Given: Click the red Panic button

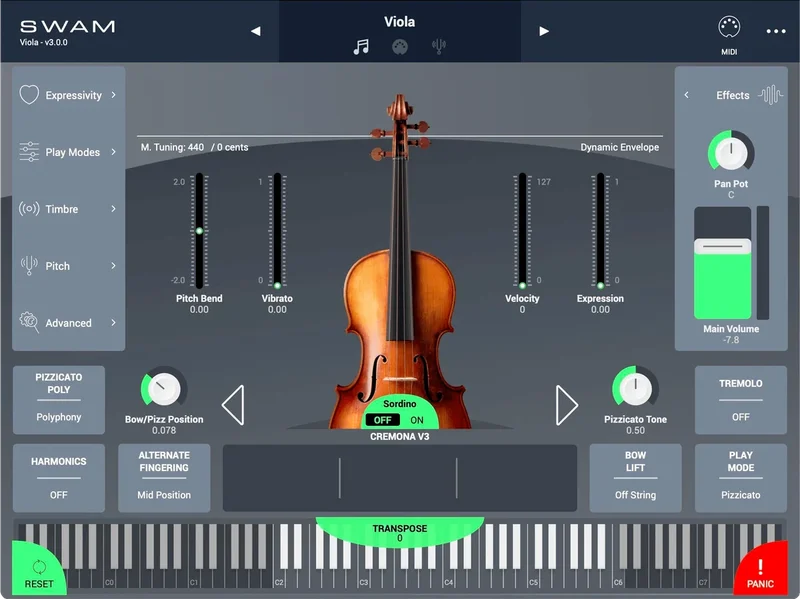Looking at the screenshot, I should (x=761, y=572).
